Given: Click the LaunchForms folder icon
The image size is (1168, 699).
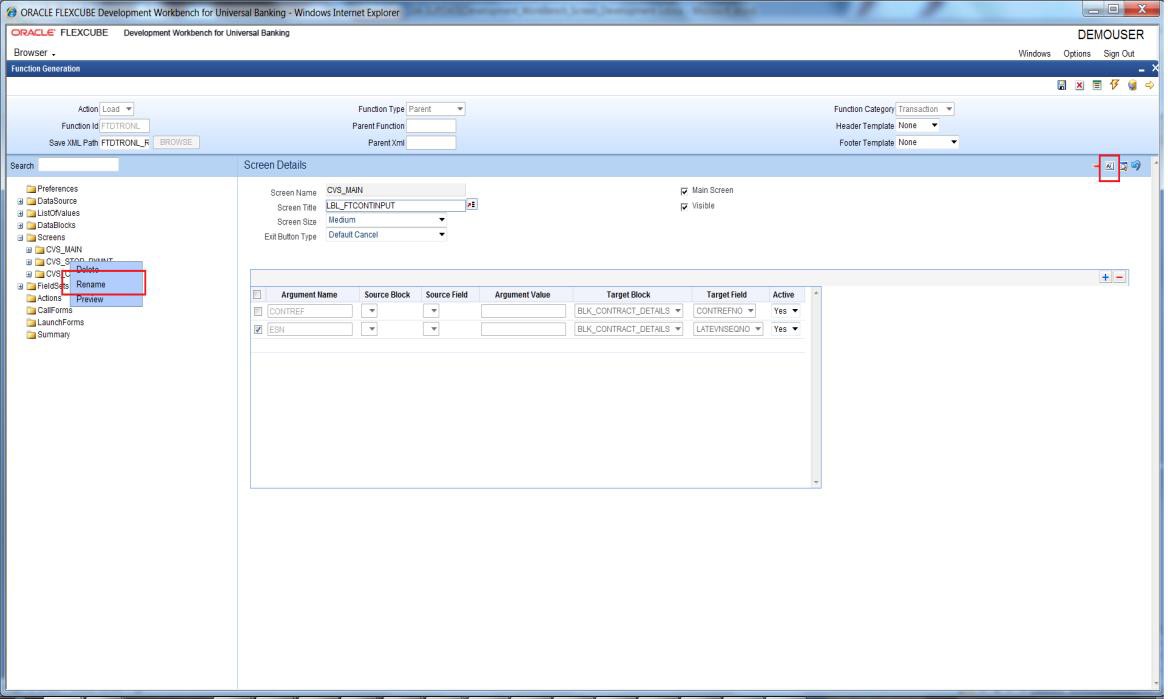Looking at the screenshot, I should tap(31, 323).
